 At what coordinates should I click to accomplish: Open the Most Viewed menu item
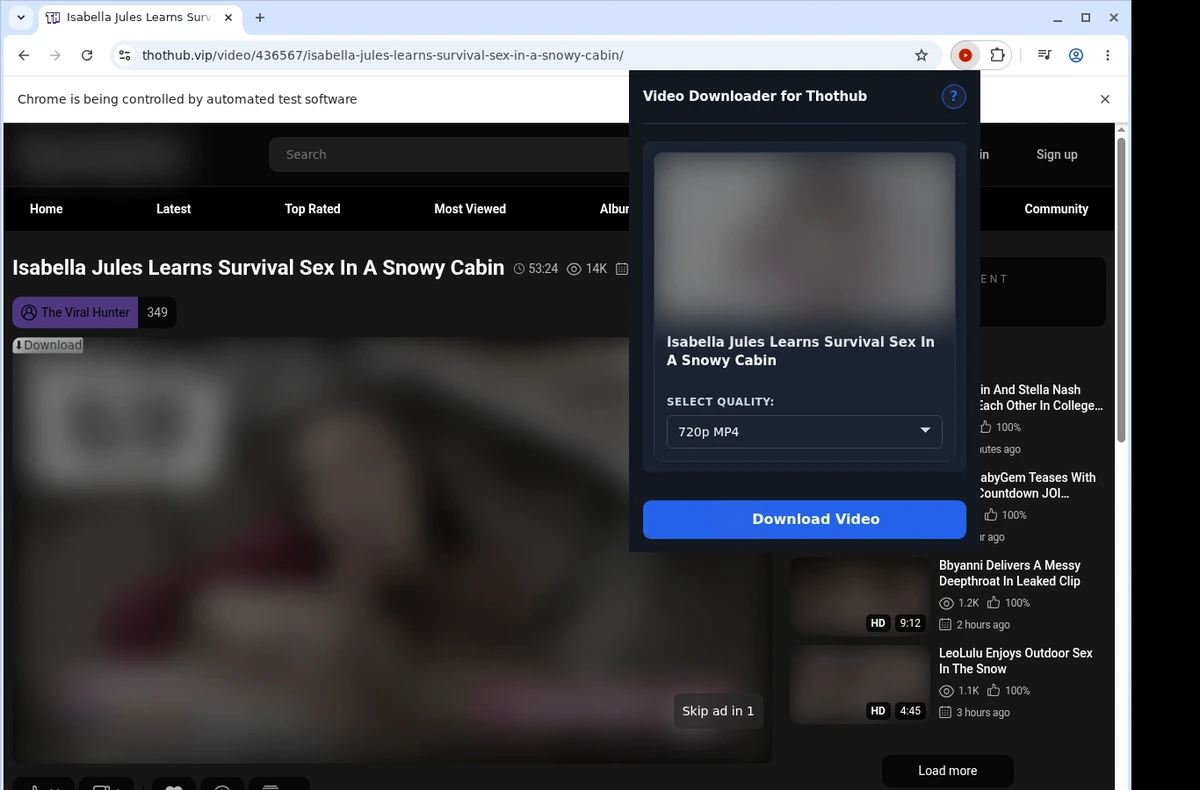click(470, 209)
